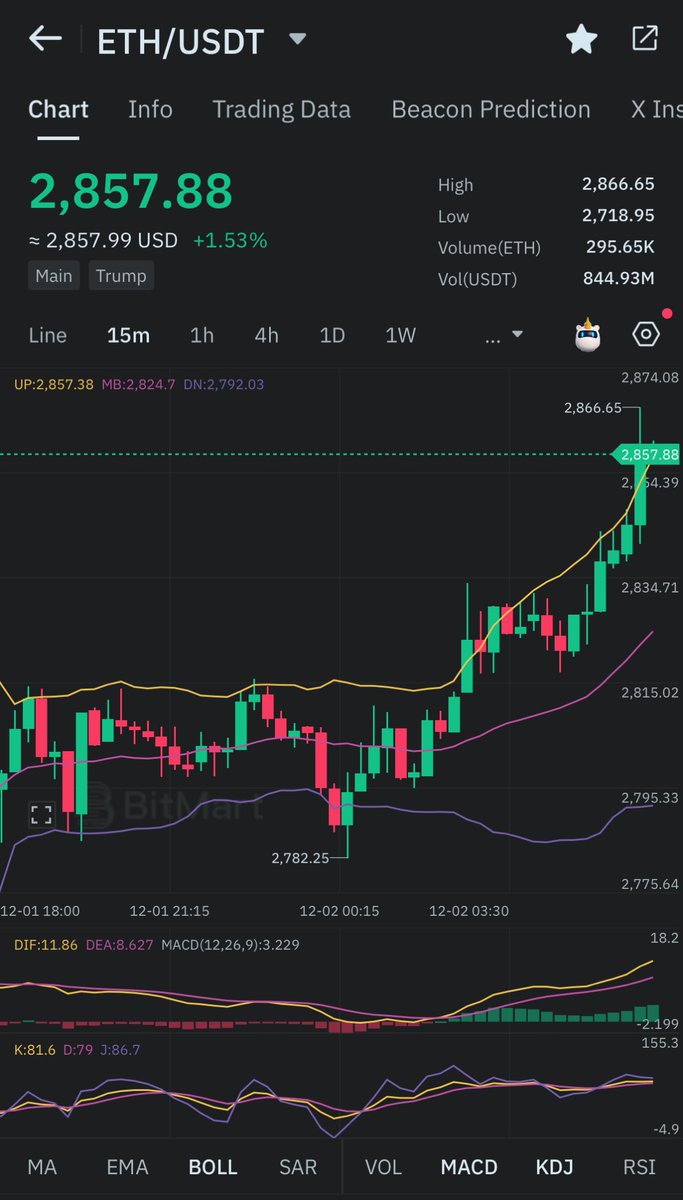The image size is (683, 1200).
Task: Click the High value 2,866.65
Action: click(x=618, y=184)
